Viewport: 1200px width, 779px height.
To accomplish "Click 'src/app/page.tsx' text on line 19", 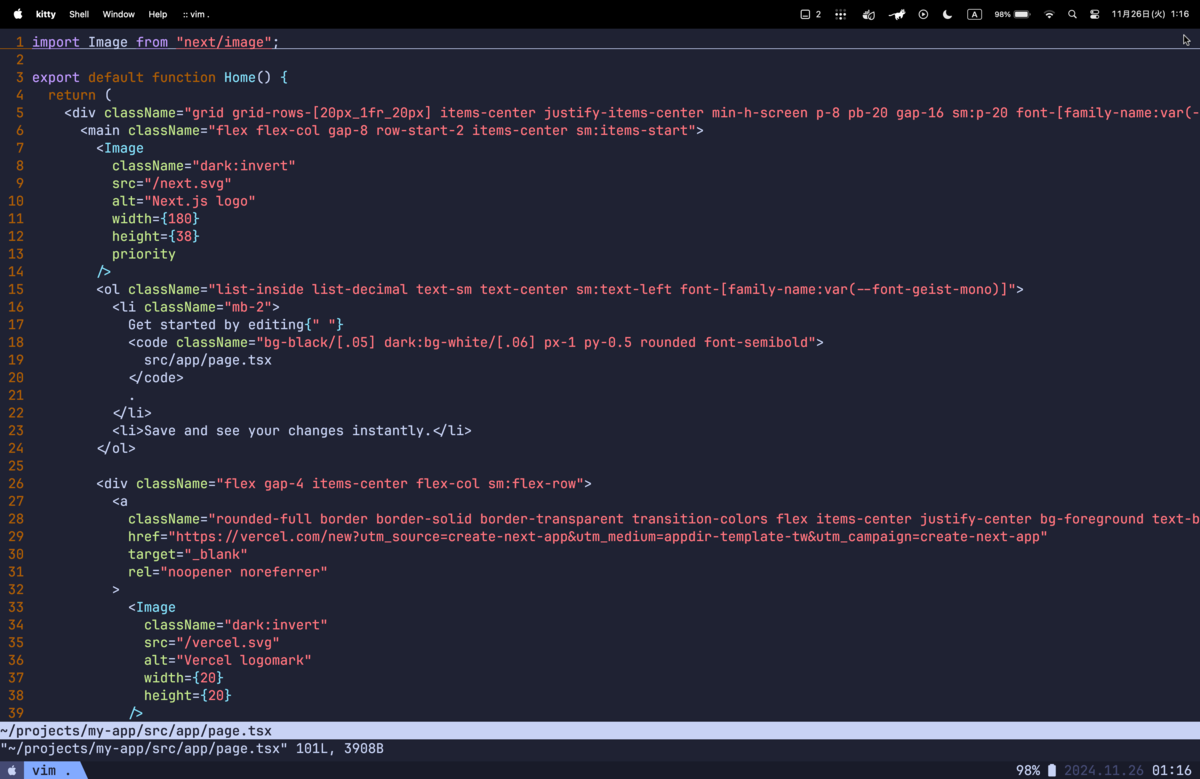I will pos(208,360).
